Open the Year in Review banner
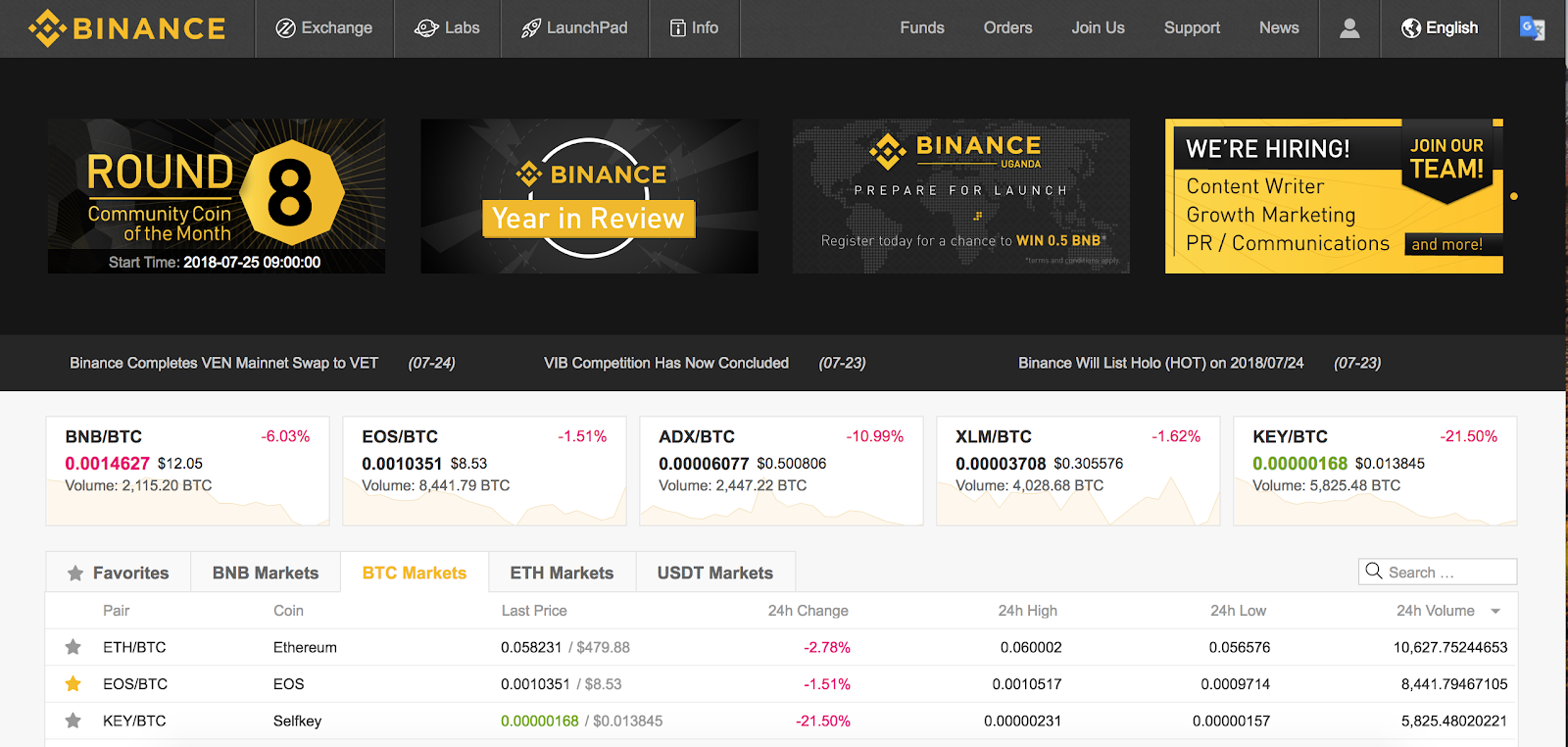This screenshot has width=1568, height=747. [x=589, y=196]
